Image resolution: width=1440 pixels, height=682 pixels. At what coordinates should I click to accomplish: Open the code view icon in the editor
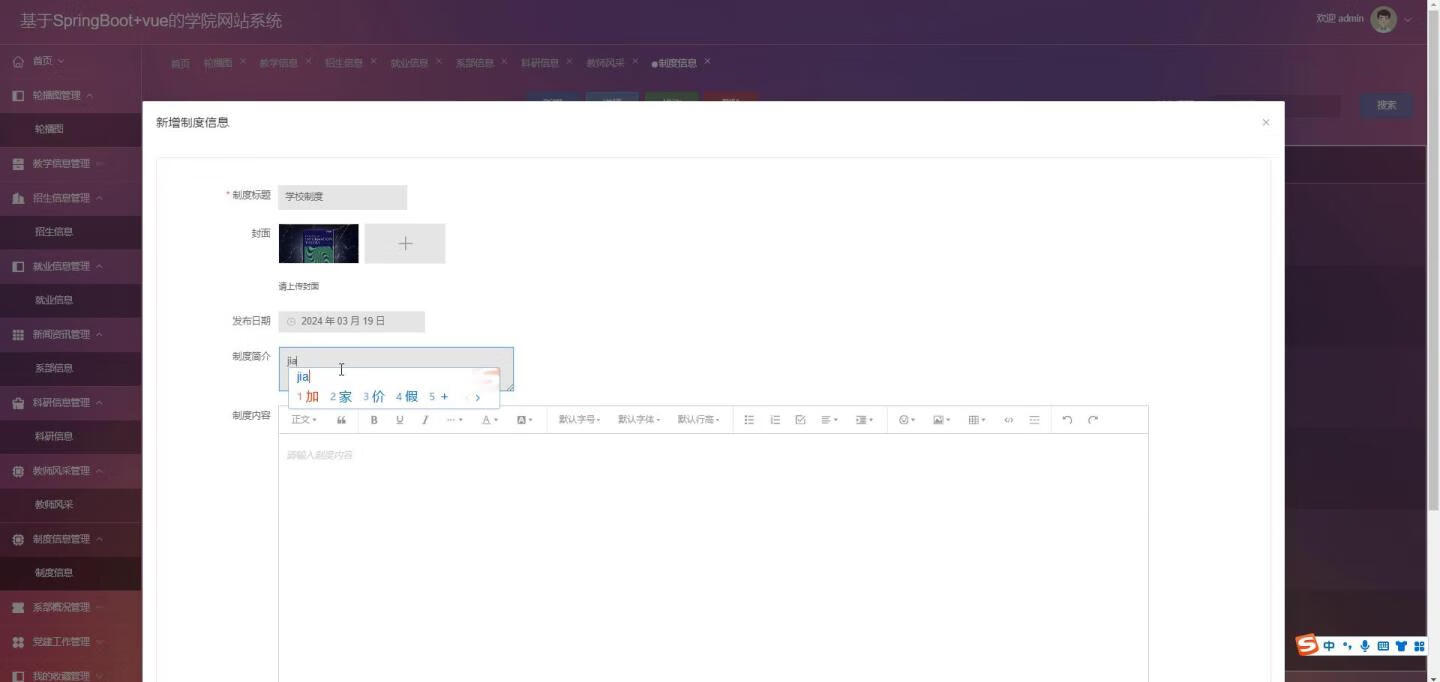tap(1008, 420)
